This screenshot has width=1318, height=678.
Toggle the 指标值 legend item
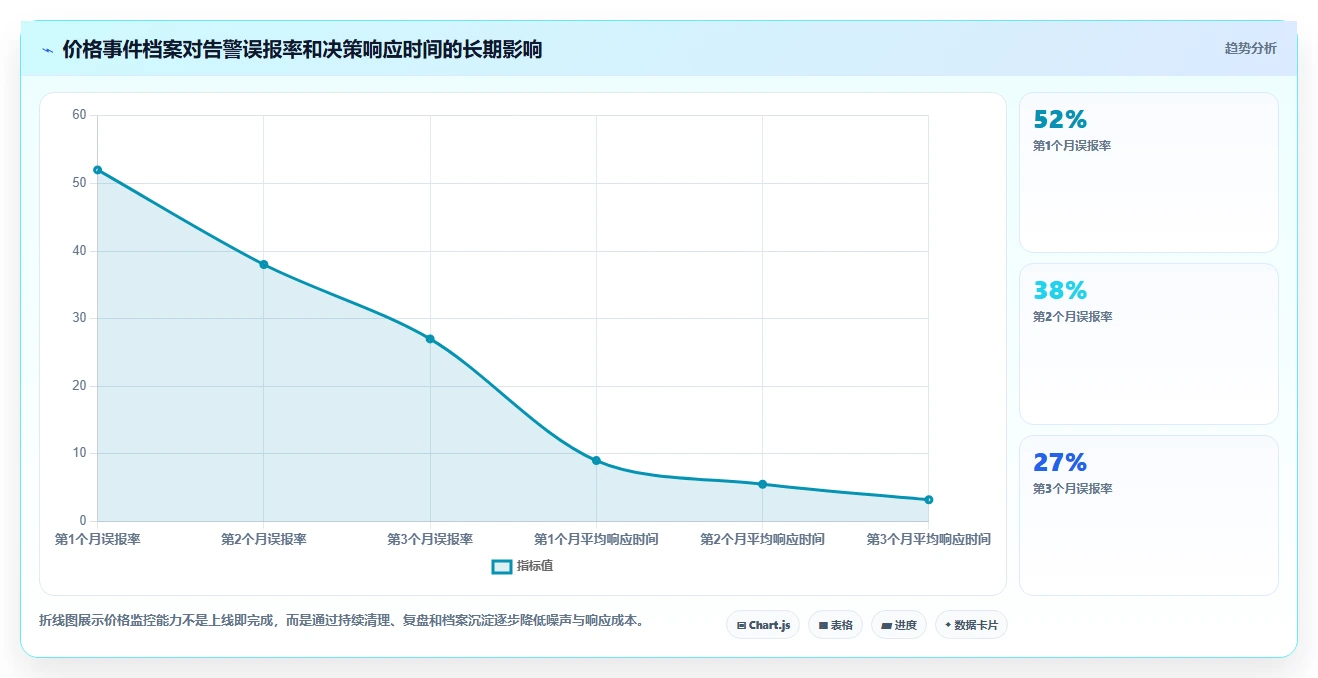(522, 566)
